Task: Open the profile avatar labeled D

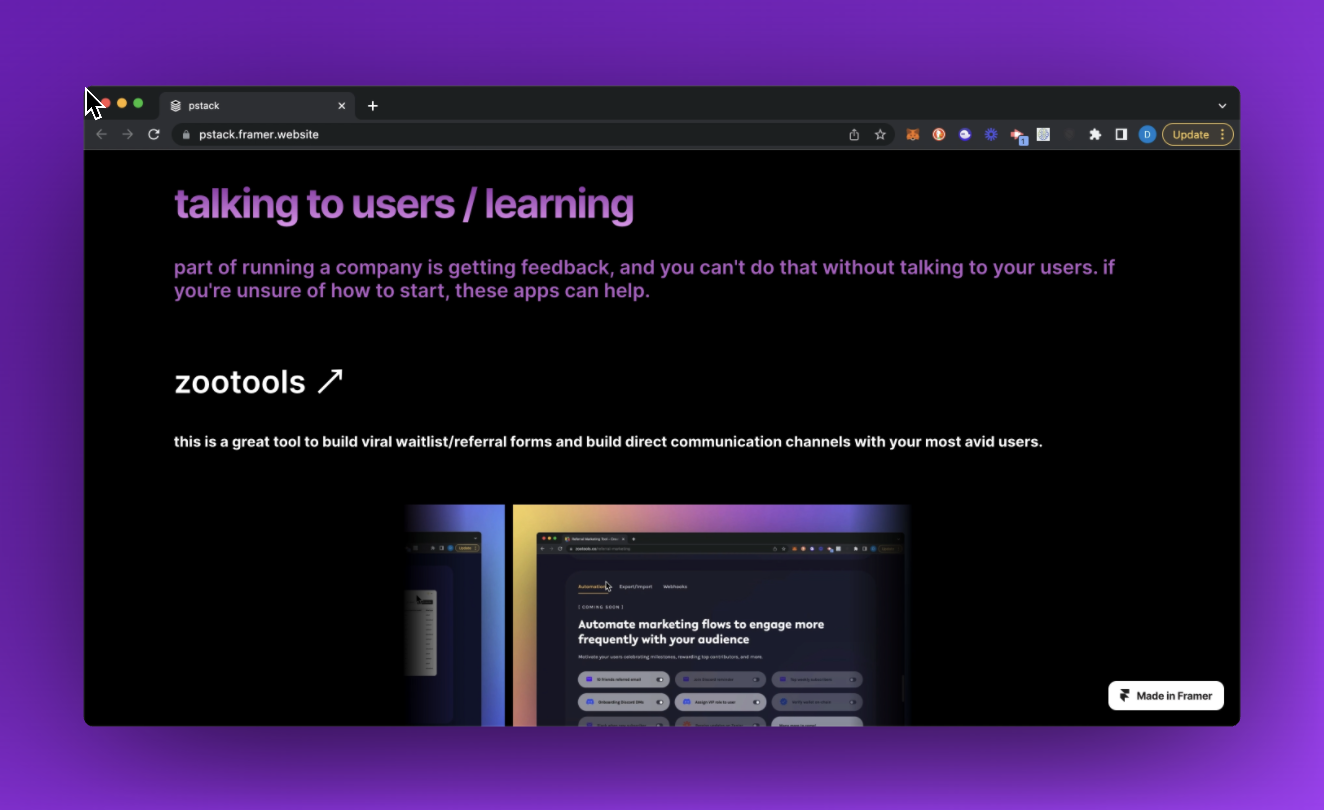Action: [1147, 134]
